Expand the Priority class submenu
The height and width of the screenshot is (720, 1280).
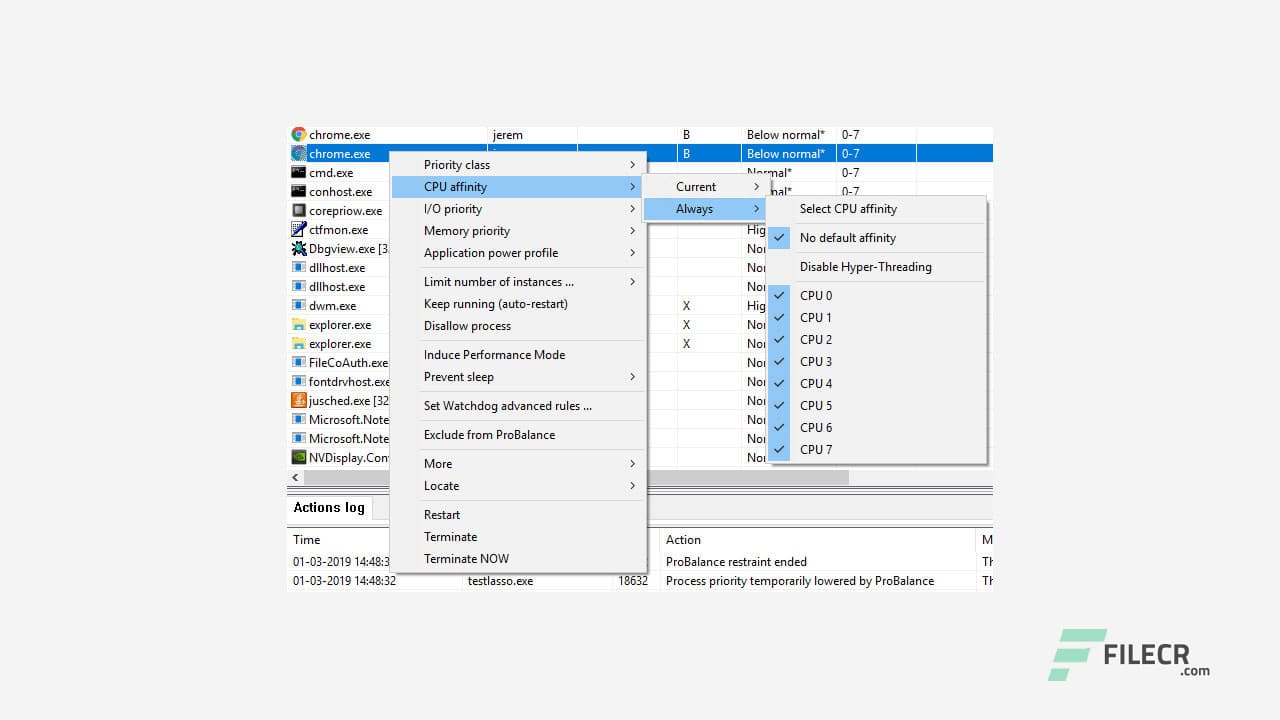pos(456,164)
